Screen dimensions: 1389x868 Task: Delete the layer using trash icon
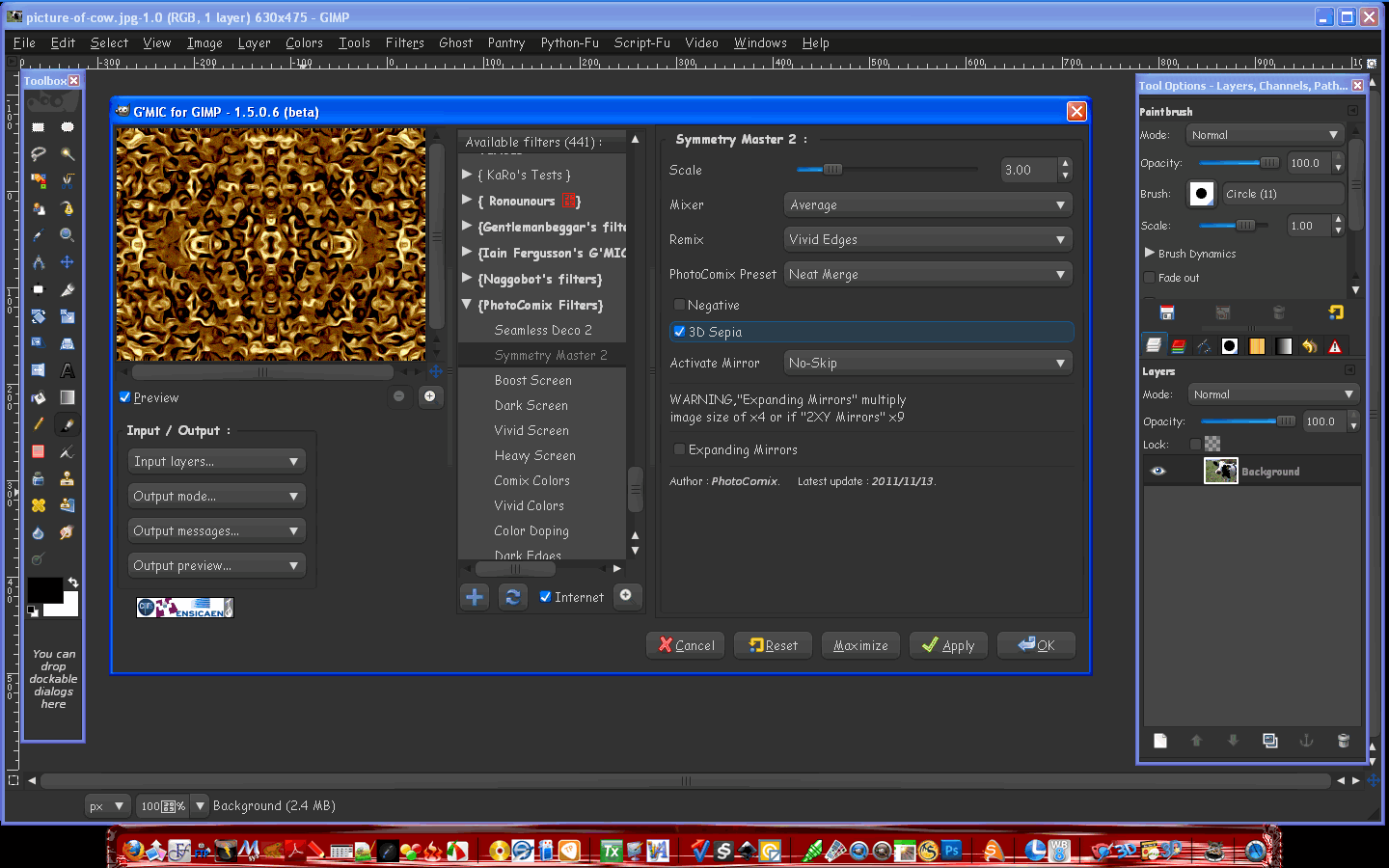pos(1343,741)
